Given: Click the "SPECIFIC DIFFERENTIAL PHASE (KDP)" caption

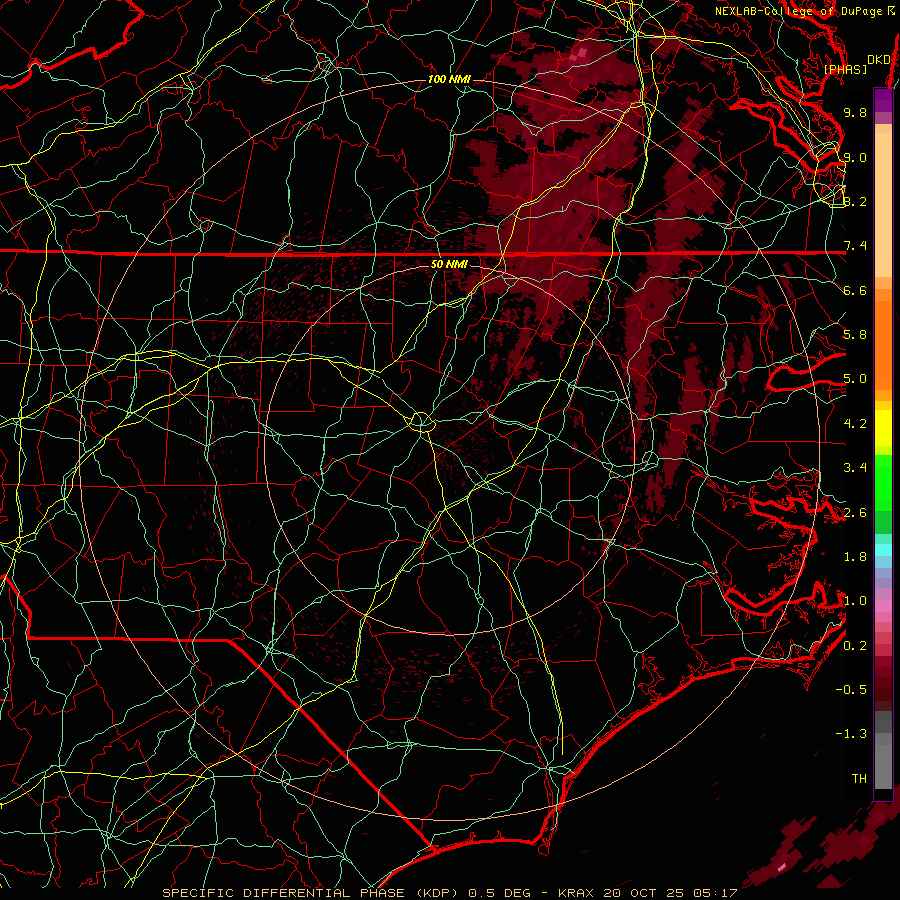Looking at the screenshot, I should coord(312,893).
